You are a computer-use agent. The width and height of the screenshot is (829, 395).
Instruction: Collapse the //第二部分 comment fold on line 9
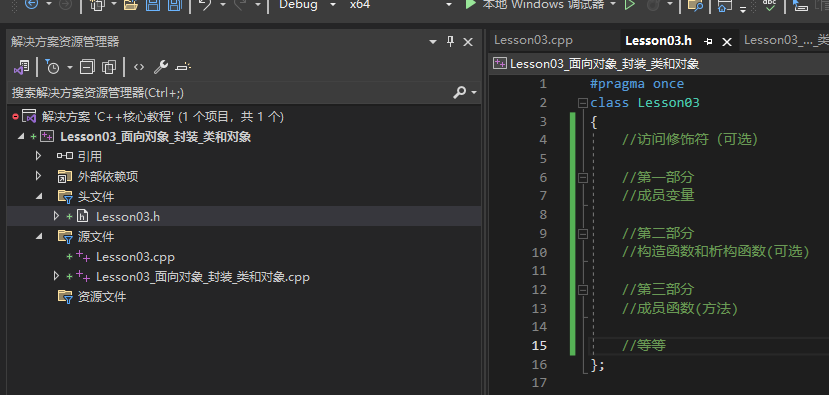tap(583, 234)
